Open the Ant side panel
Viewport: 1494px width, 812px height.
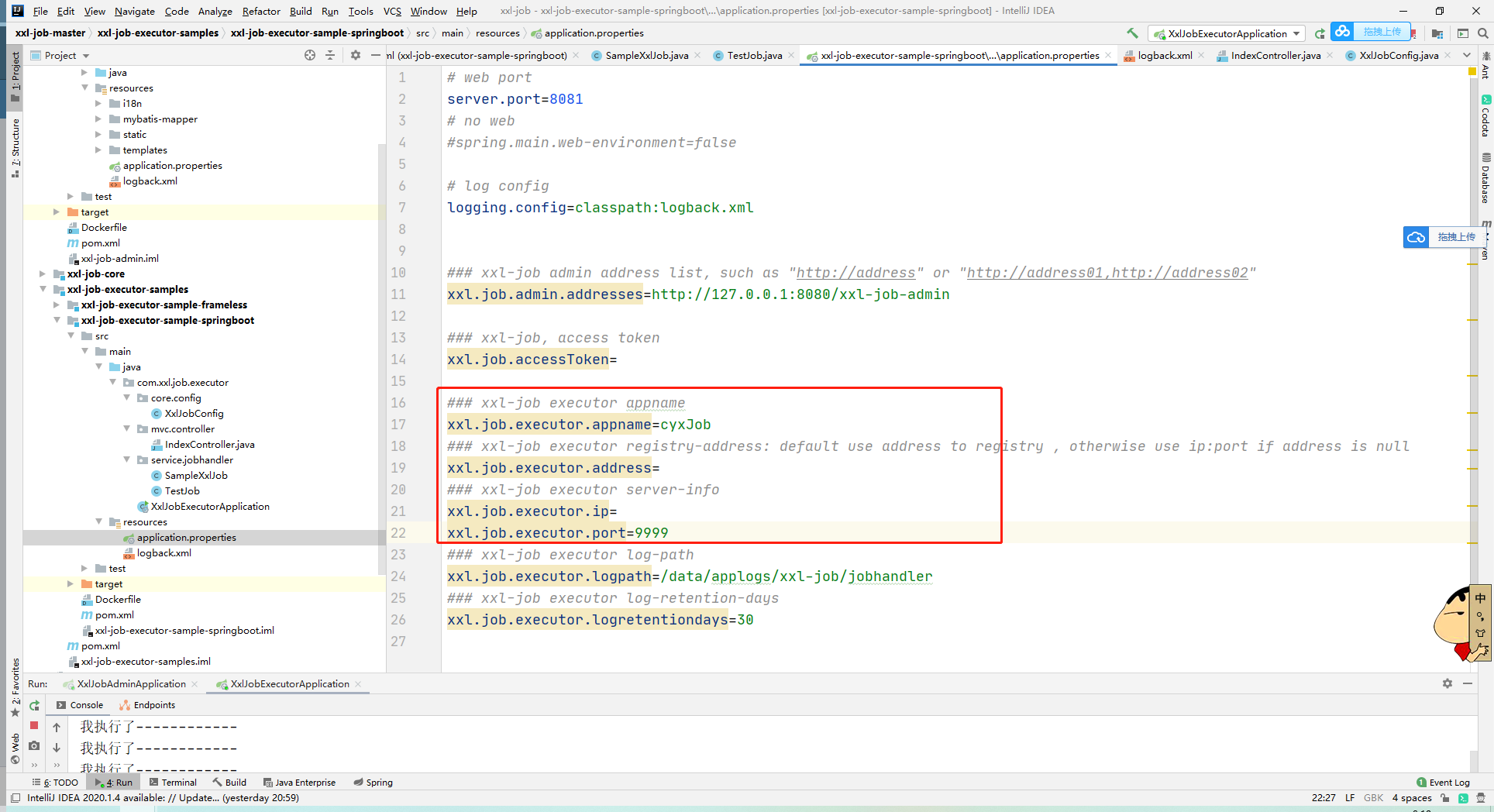[1485, 66]
